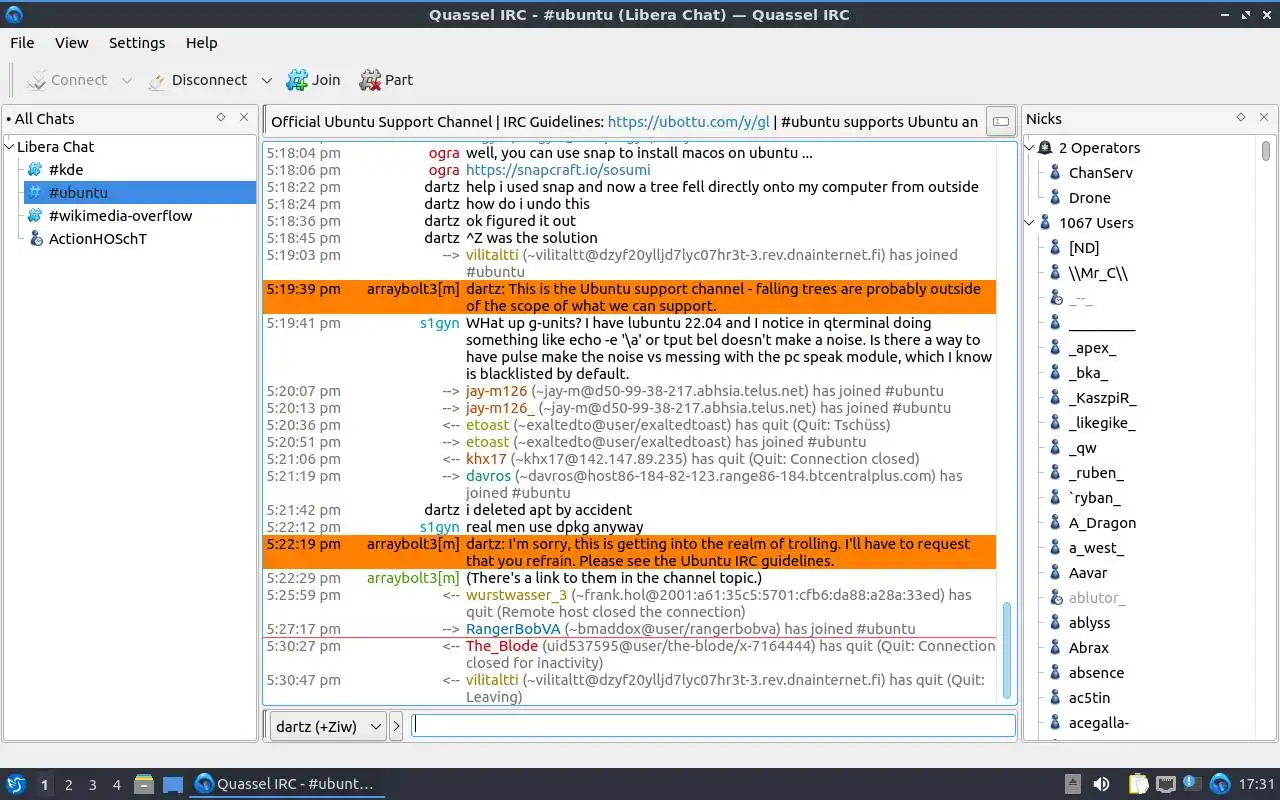The width and height of the screenshot is (1280, 800).
Task: Open the View menu
Action: tap(72, 43)
